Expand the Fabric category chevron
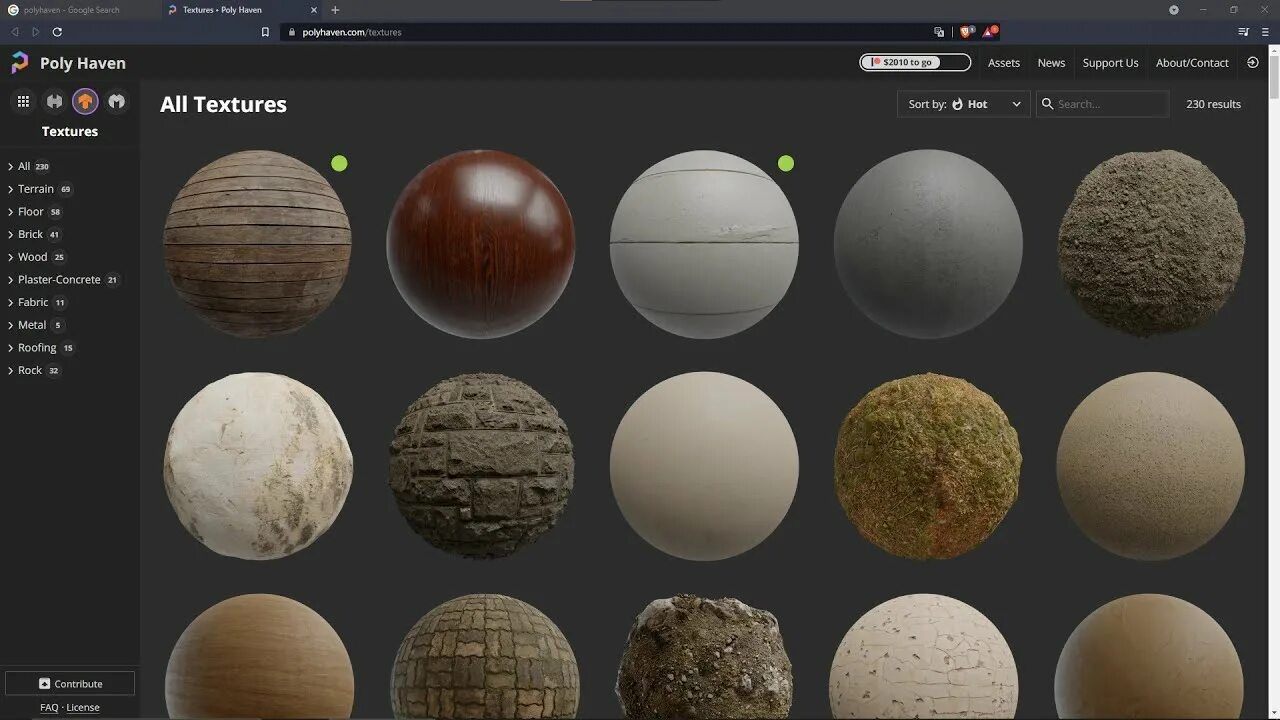The height and width of the screenshot is (720, 1280). [x=10, y=302]
